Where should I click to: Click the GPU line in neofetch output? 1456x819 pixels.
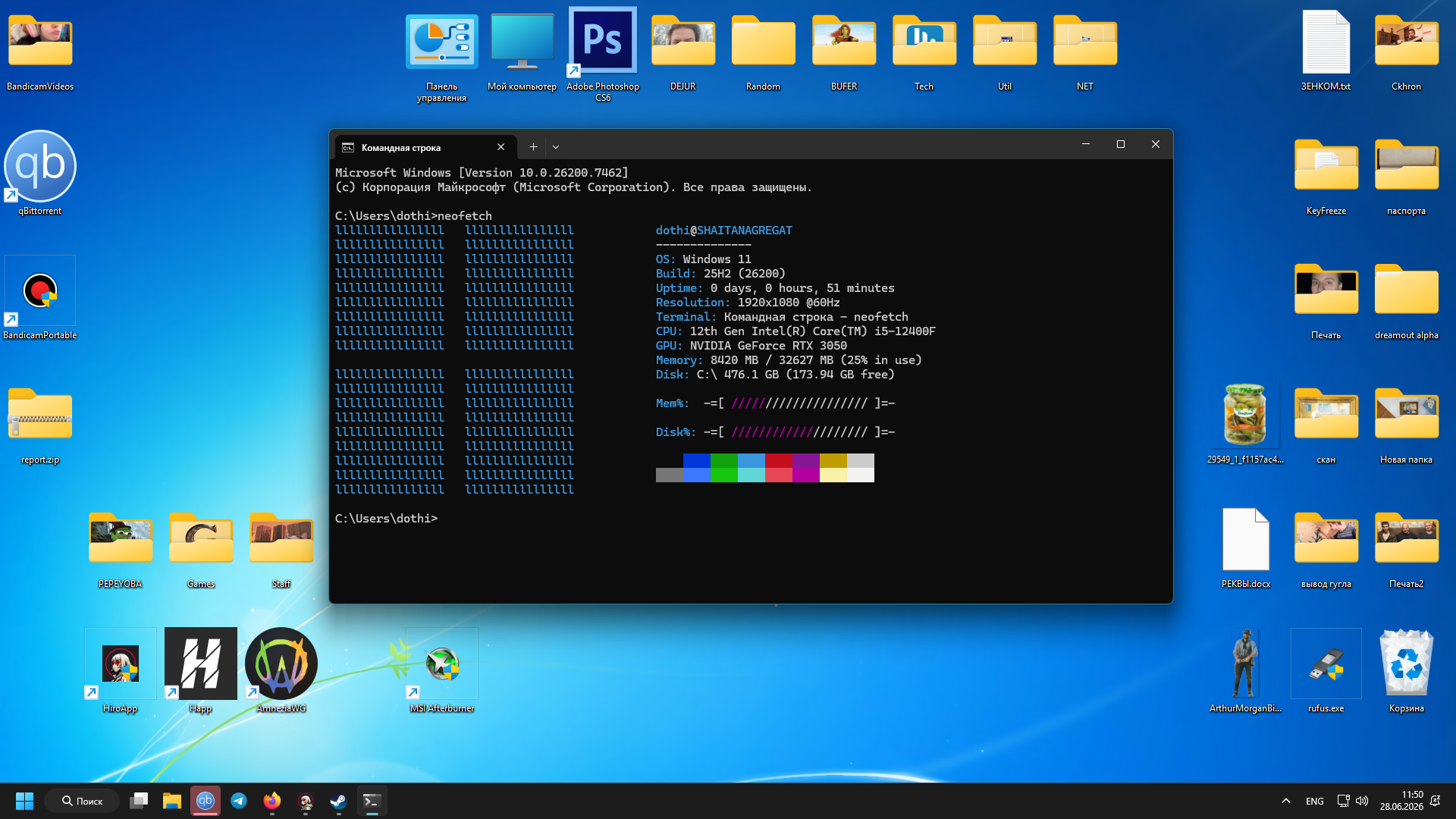[752, 346]
